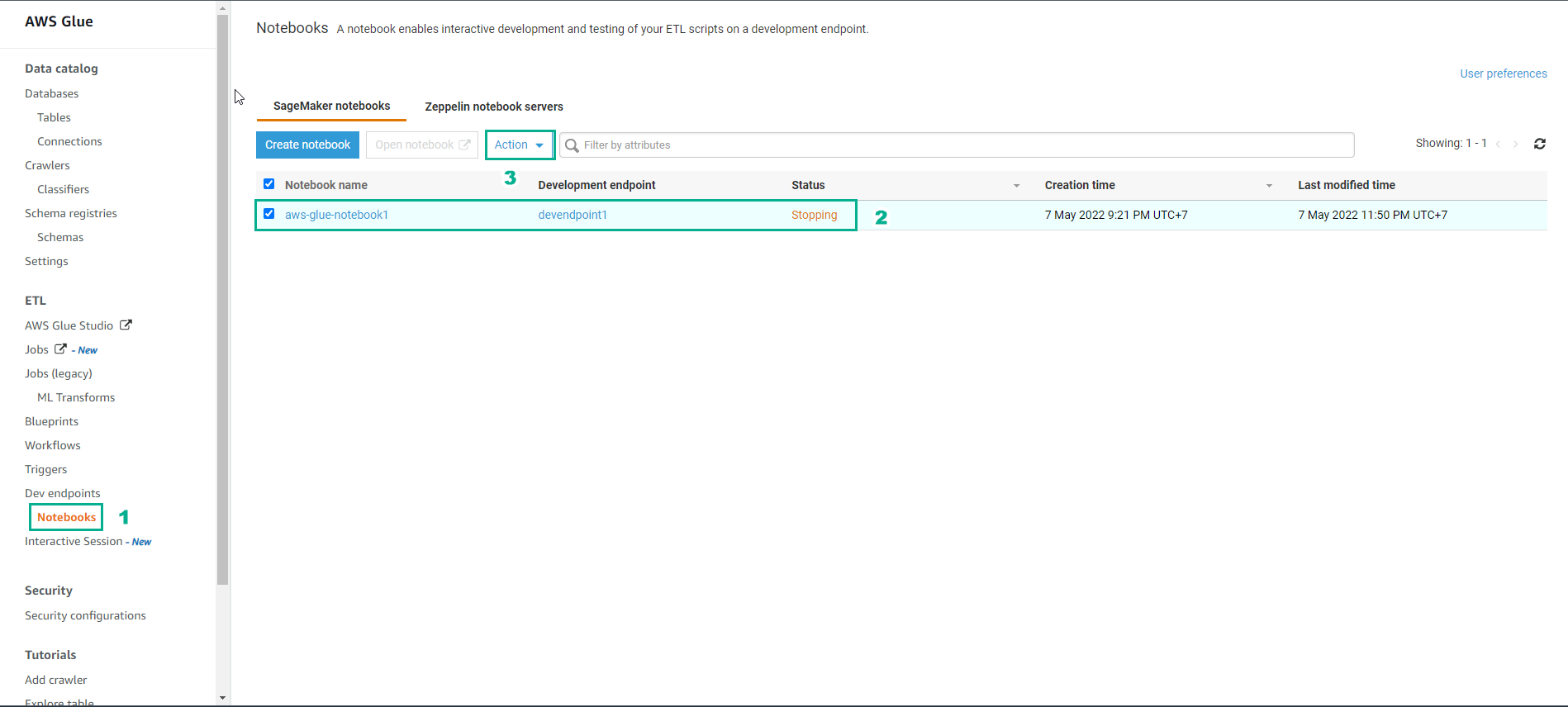Screen dimensions: 1568x707
Task: Open Schemas in the sidebar
Action: click(x=60, y=237)
